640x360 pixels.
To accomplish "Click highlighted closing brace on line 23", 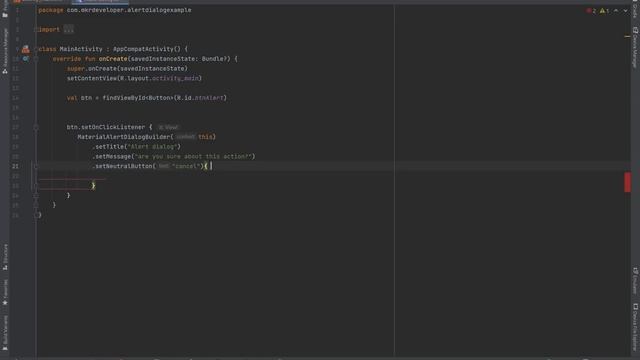I will pyautogui.click(x=93, y=186).
